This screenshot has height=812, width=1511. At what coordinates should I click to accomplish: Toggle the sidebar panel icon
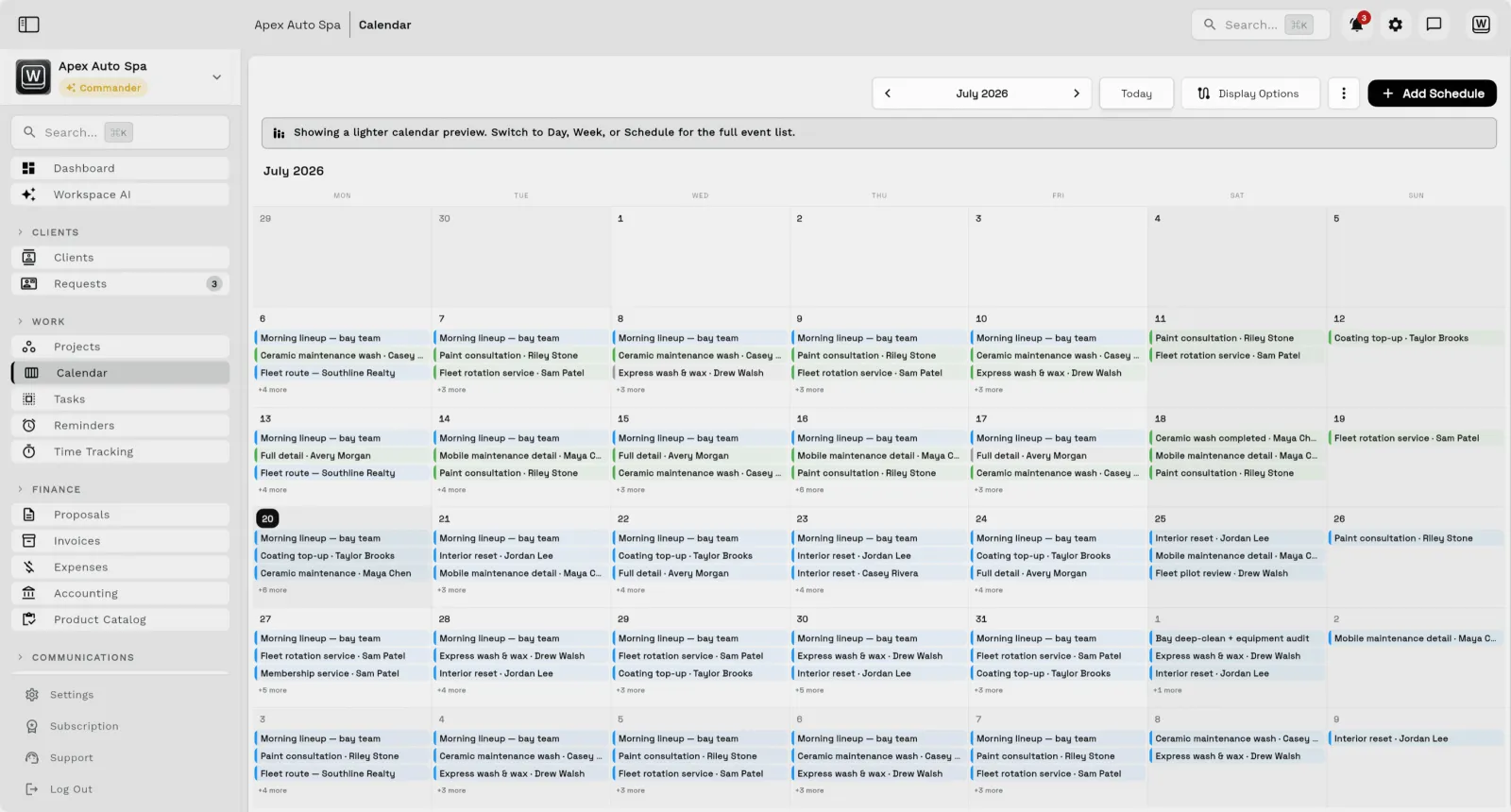(x=29, y=25)
